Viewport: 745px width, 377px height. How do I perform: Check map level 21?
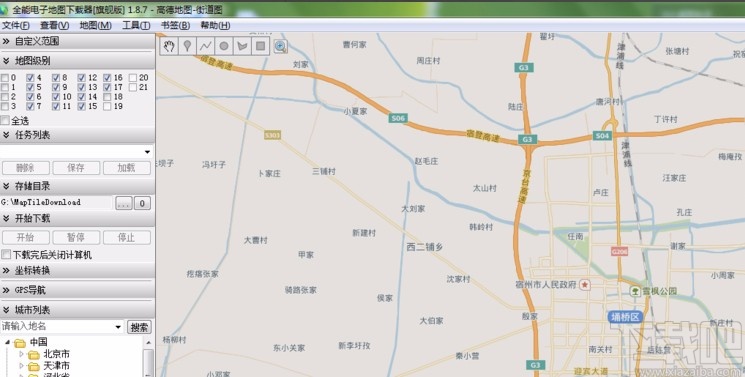[x=133, y=87]
